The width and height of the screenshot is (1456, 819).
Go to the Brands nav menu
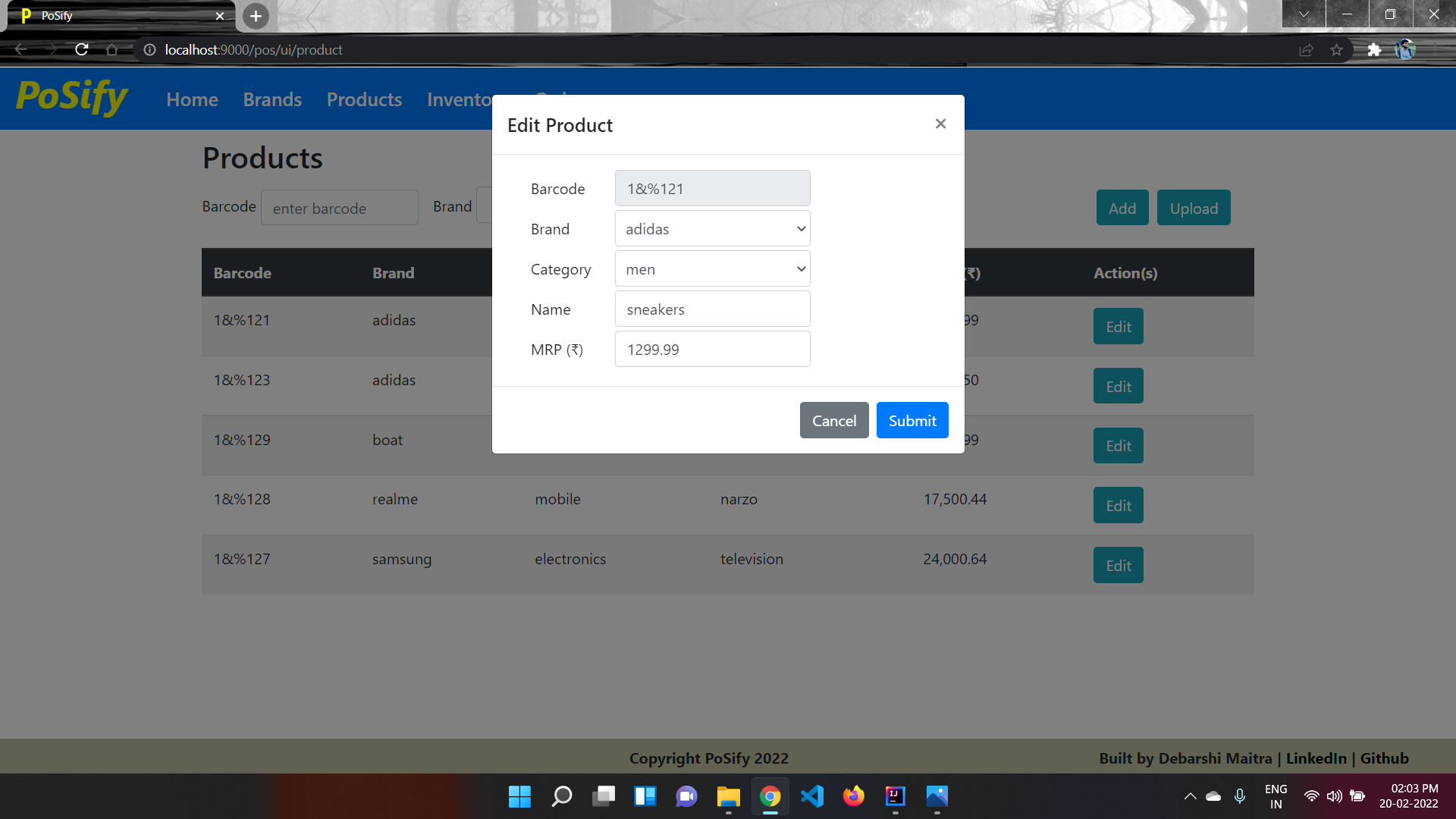click(x=272, y=99)
